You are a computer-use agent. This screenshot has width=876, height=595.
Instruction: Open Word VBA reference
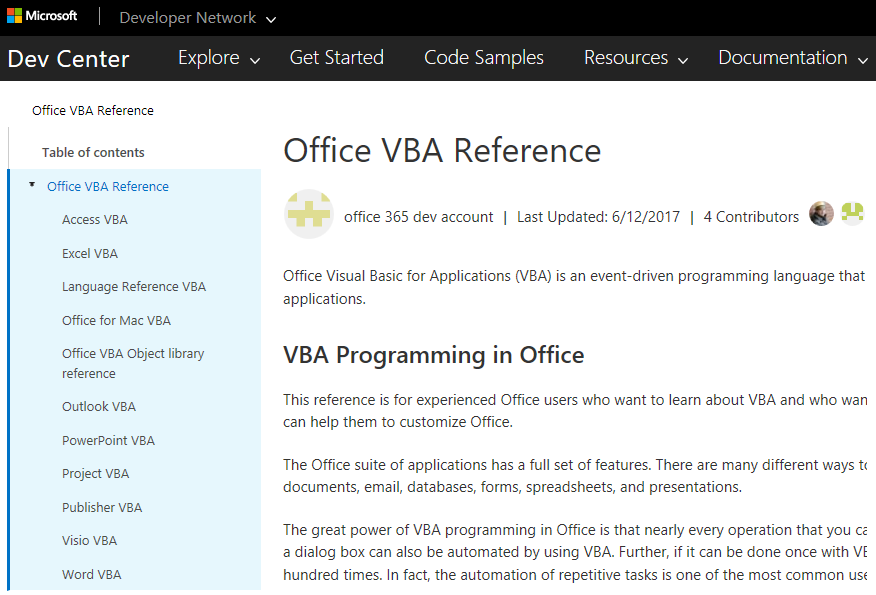point(92,575)
